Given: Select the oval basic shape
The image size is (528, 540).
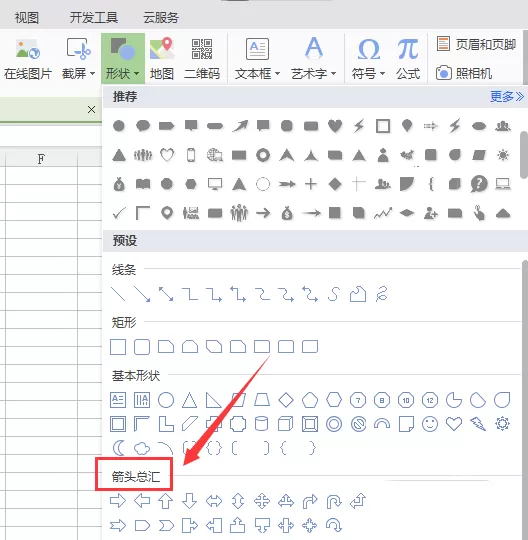Looking at the screenshot, I should click(166, 400).
